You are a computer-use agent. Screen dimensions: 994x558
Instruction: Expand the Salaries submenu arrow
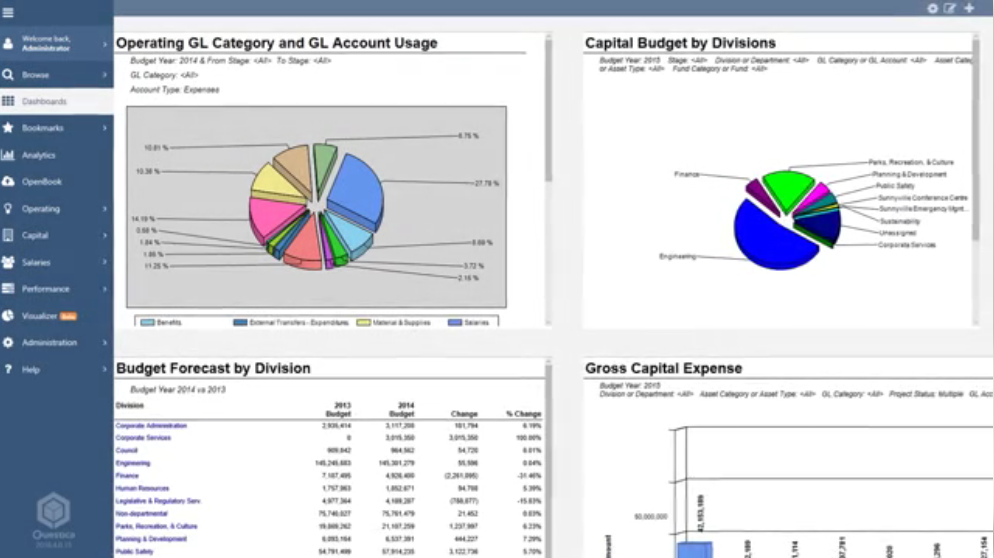tap(105, 262)
